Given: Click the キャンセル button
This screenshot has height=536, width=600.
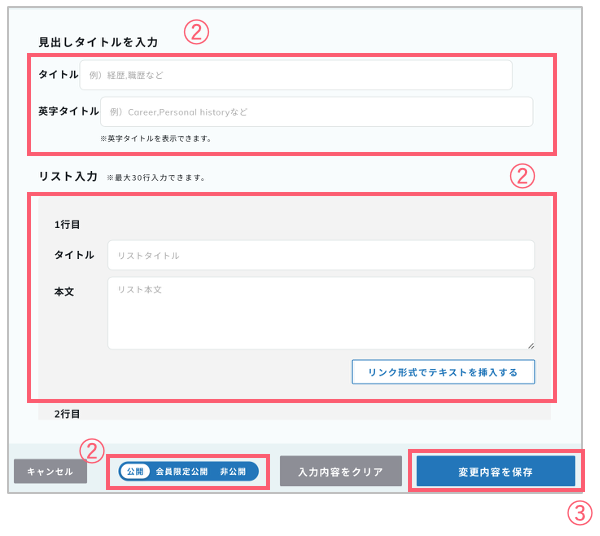Looking at the screenshot, I should 51,471.
